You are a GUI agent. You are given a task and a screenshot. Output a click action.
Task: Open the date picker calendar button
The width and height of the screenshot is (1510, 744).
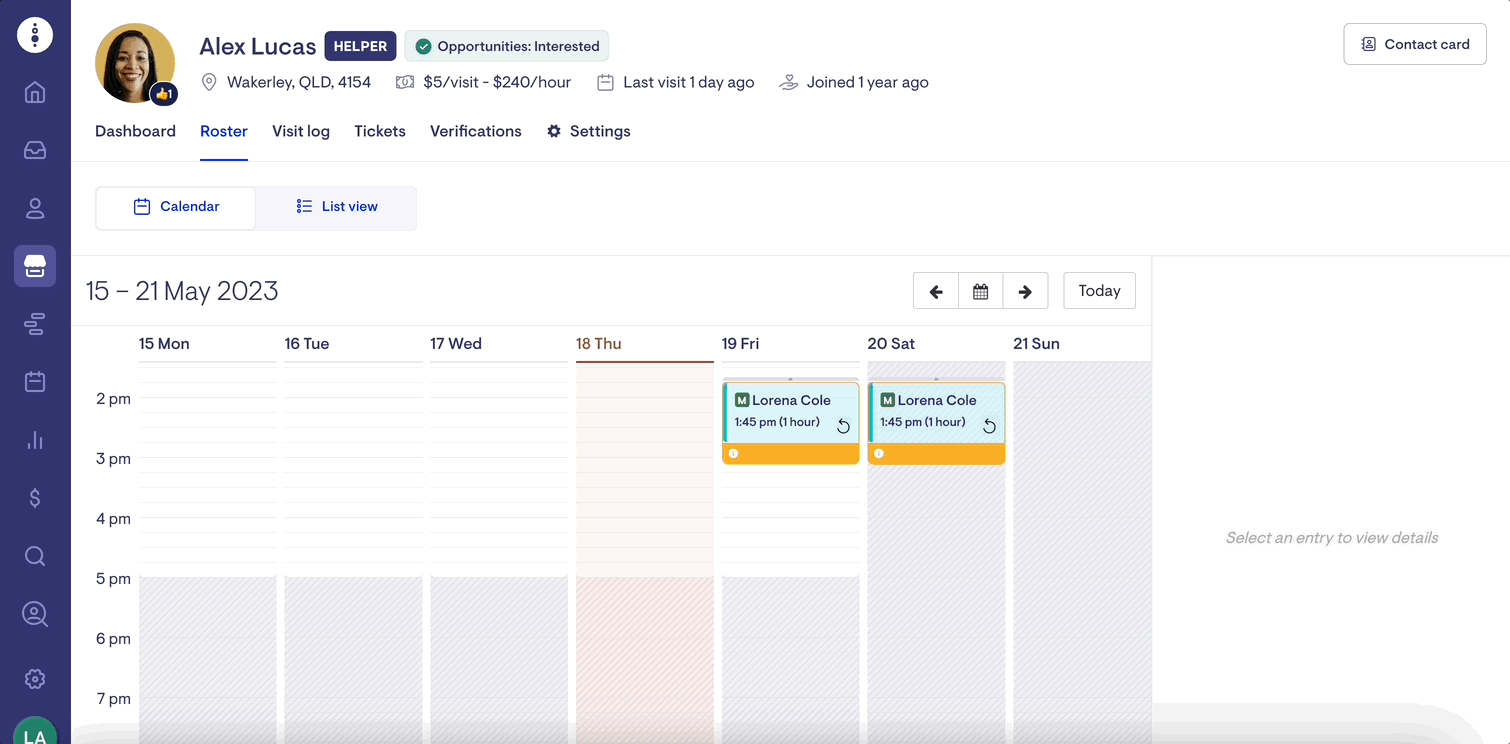click(x=981, y=291)
